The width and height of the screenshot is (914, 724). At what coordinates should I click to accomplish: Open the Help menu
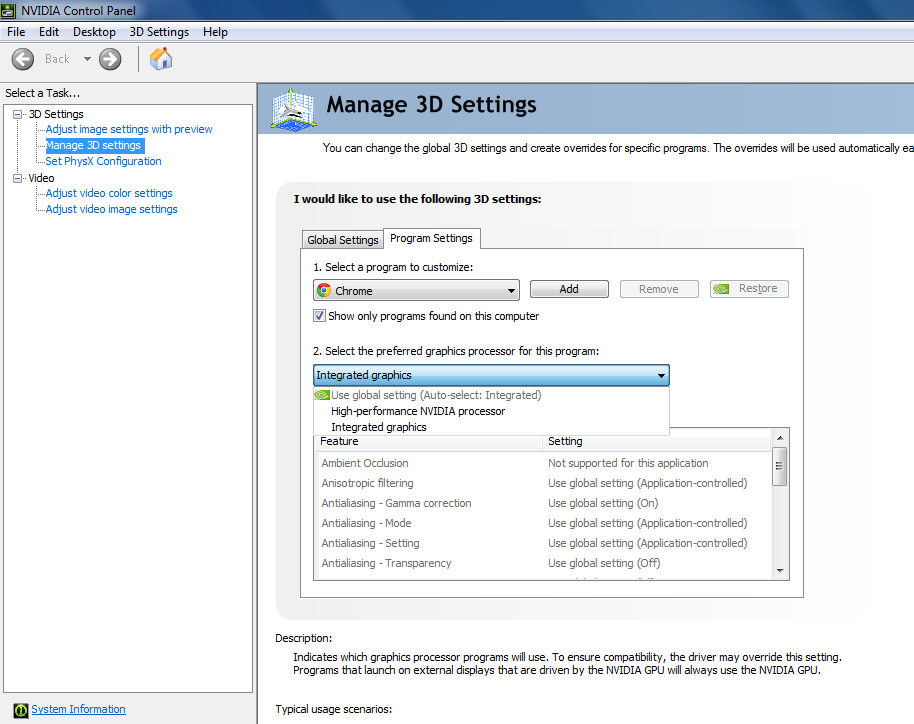click(x=215, y=32)
